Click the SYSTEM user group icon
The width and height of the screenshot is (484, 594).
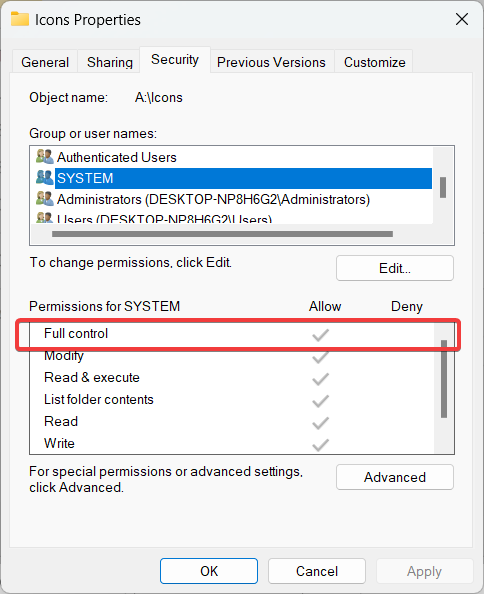44,178
